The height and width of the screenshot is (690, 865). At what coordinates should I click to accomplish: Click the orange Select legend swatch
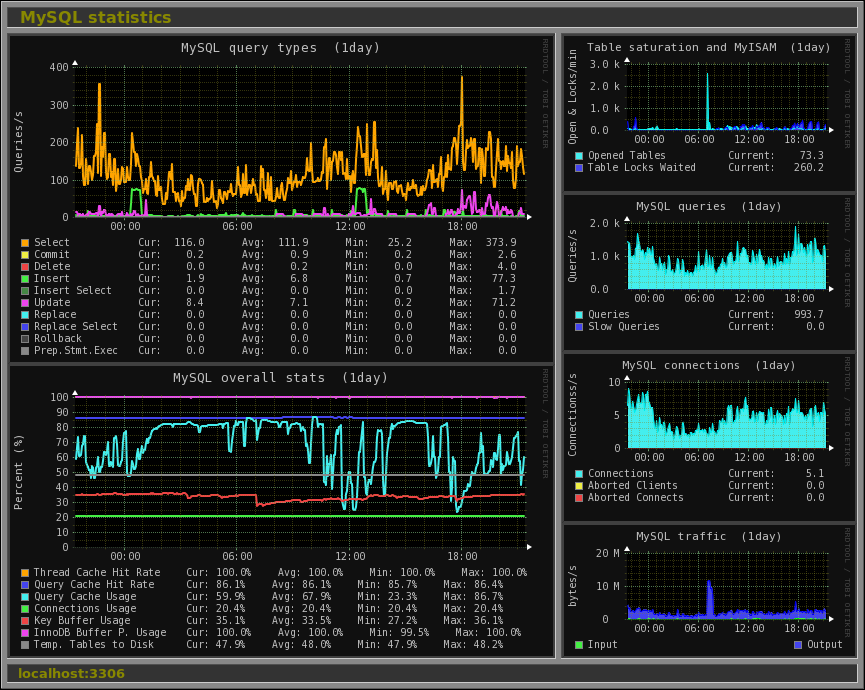pyautogui.click(x=25, y=243)
